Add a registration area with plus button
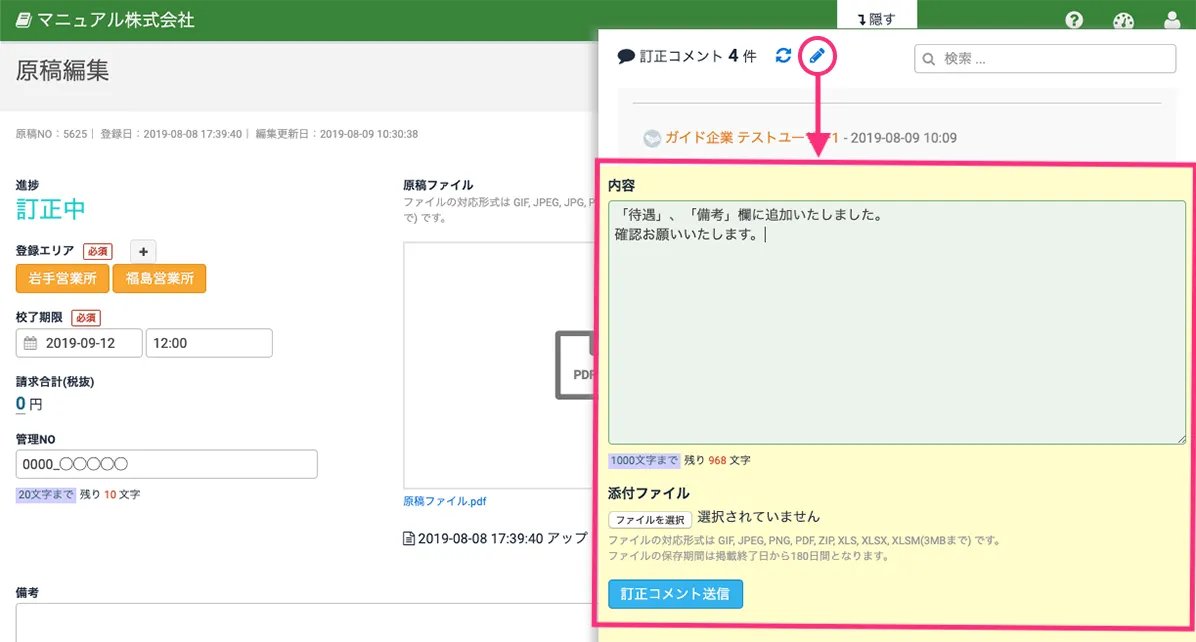Image resolution: width=1196 pixels, height=642 pixels. pos(143,252)
